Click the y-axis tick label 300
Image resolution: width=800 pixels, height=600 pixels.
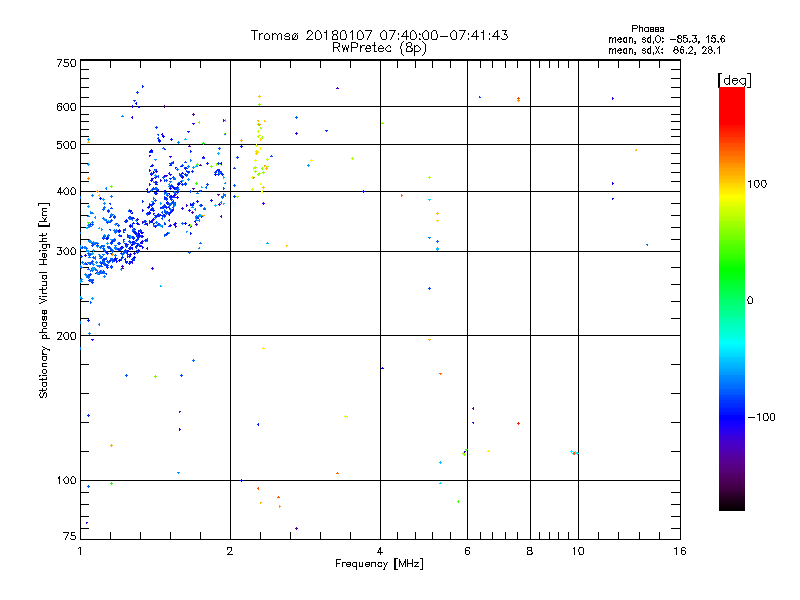click(66, 252)
